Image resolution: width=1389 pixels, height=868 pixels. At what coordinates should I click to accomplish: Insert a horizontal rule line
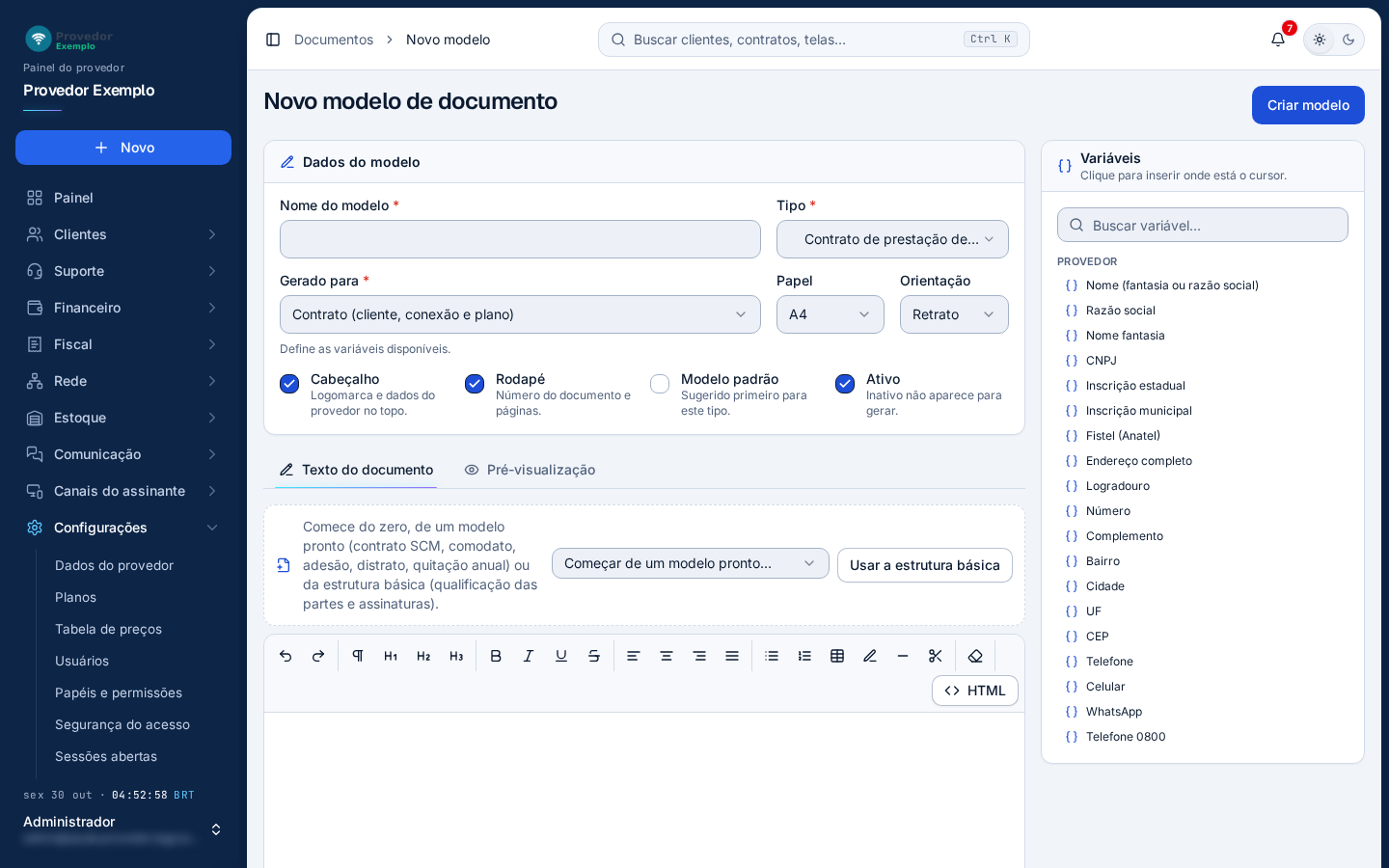pyautogui.click(x=903, y=656)
